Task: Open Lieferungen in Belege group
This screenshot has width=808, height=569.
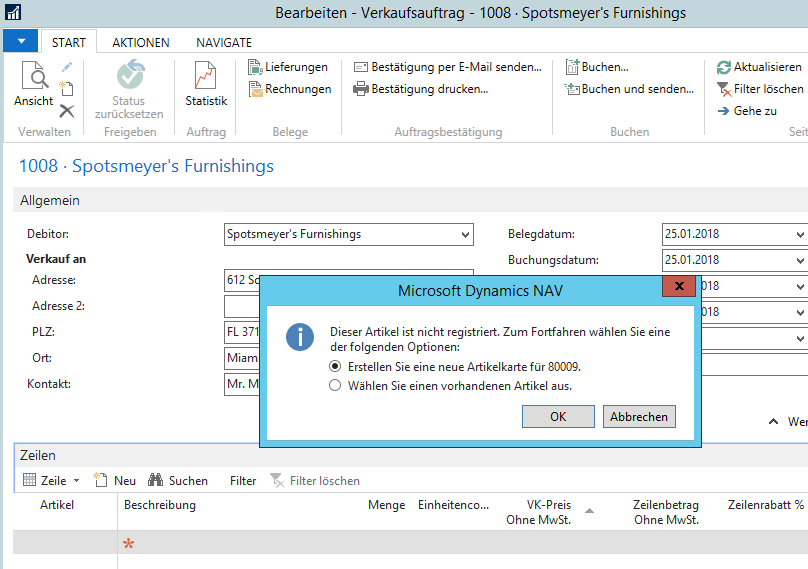Action: 288,67
